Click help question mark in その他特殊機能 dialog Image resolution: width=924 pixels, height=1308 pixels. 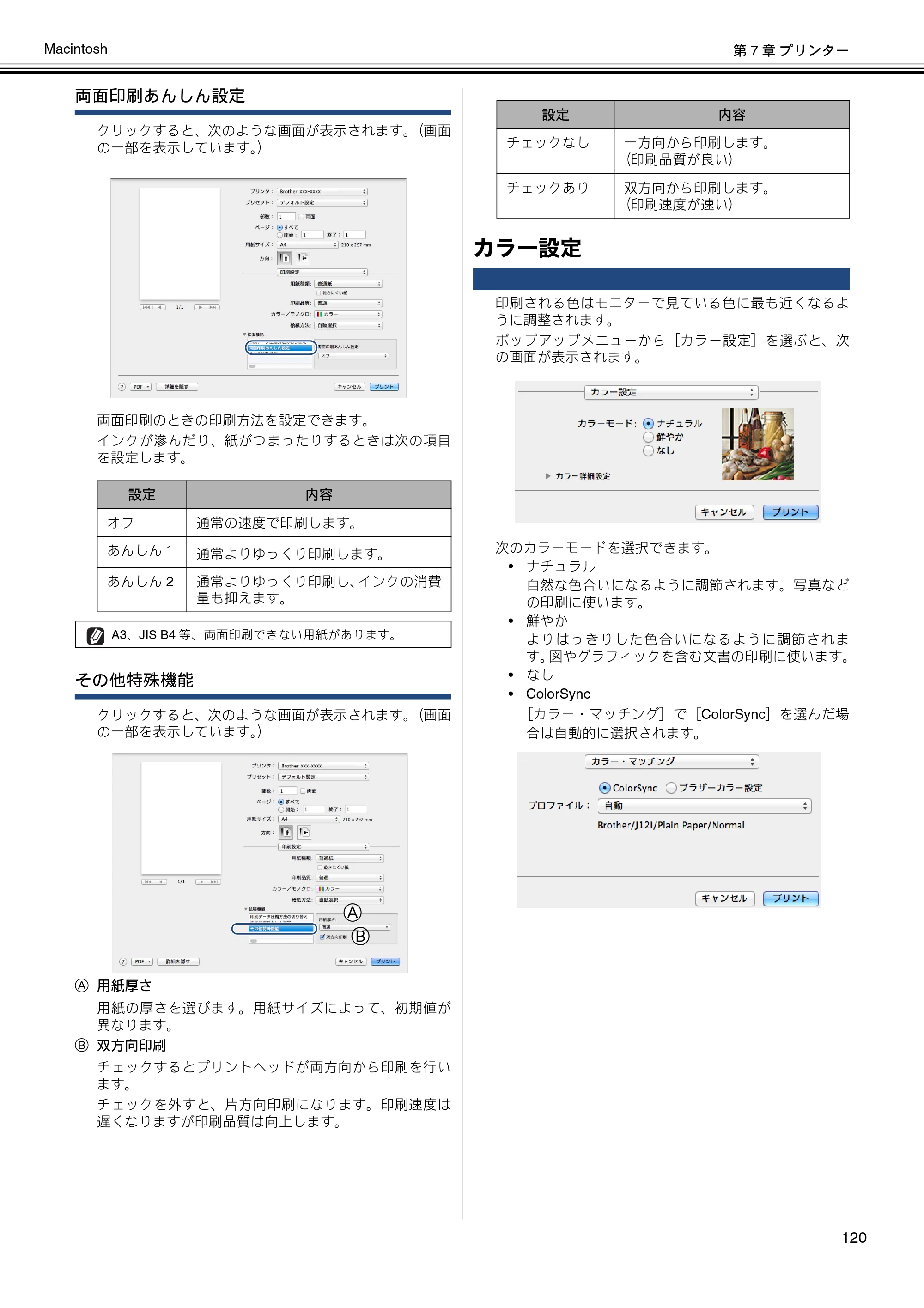[123, 961]
